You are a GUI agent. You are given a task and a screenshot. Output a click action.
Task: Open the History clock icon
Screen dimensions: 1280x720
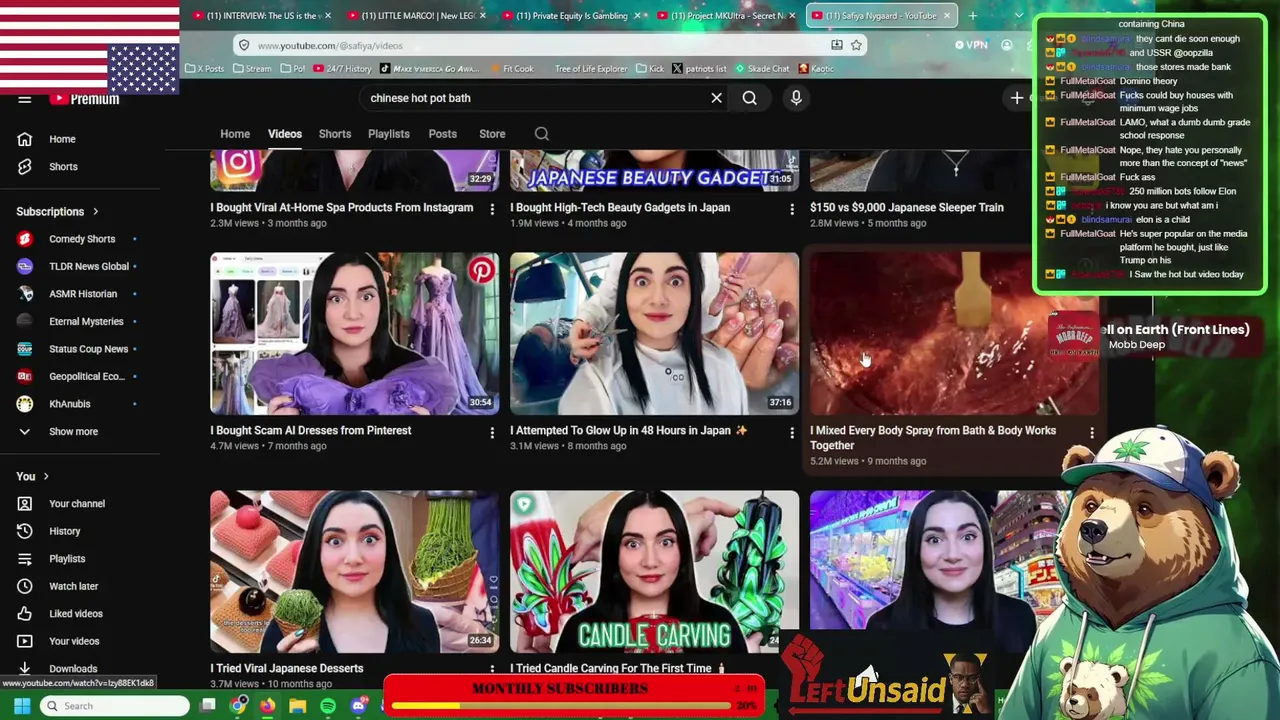coord(24,531)
